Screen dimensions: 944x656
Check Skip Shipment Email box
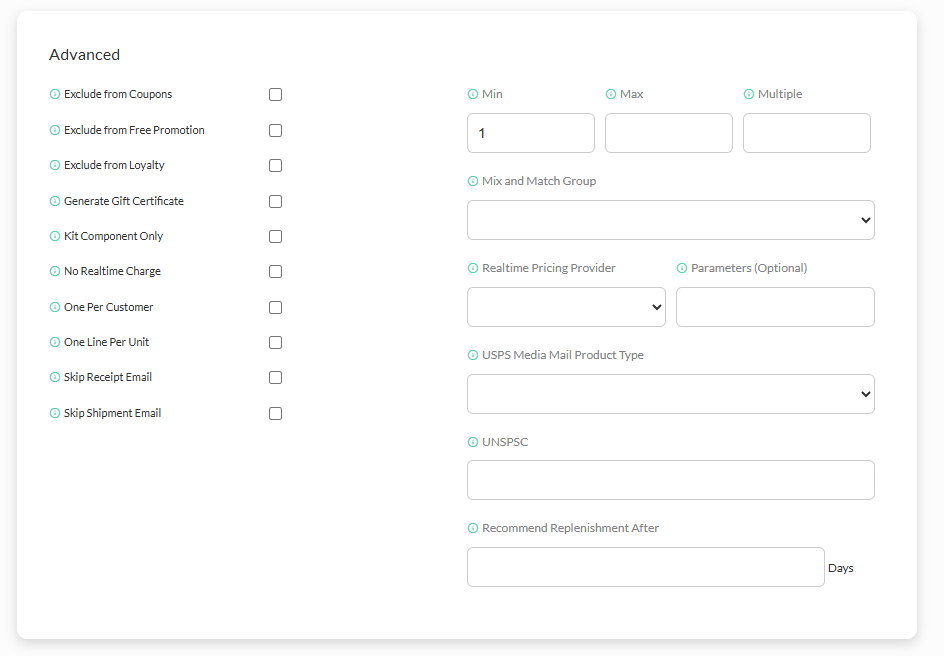click(x=275, y=413)
